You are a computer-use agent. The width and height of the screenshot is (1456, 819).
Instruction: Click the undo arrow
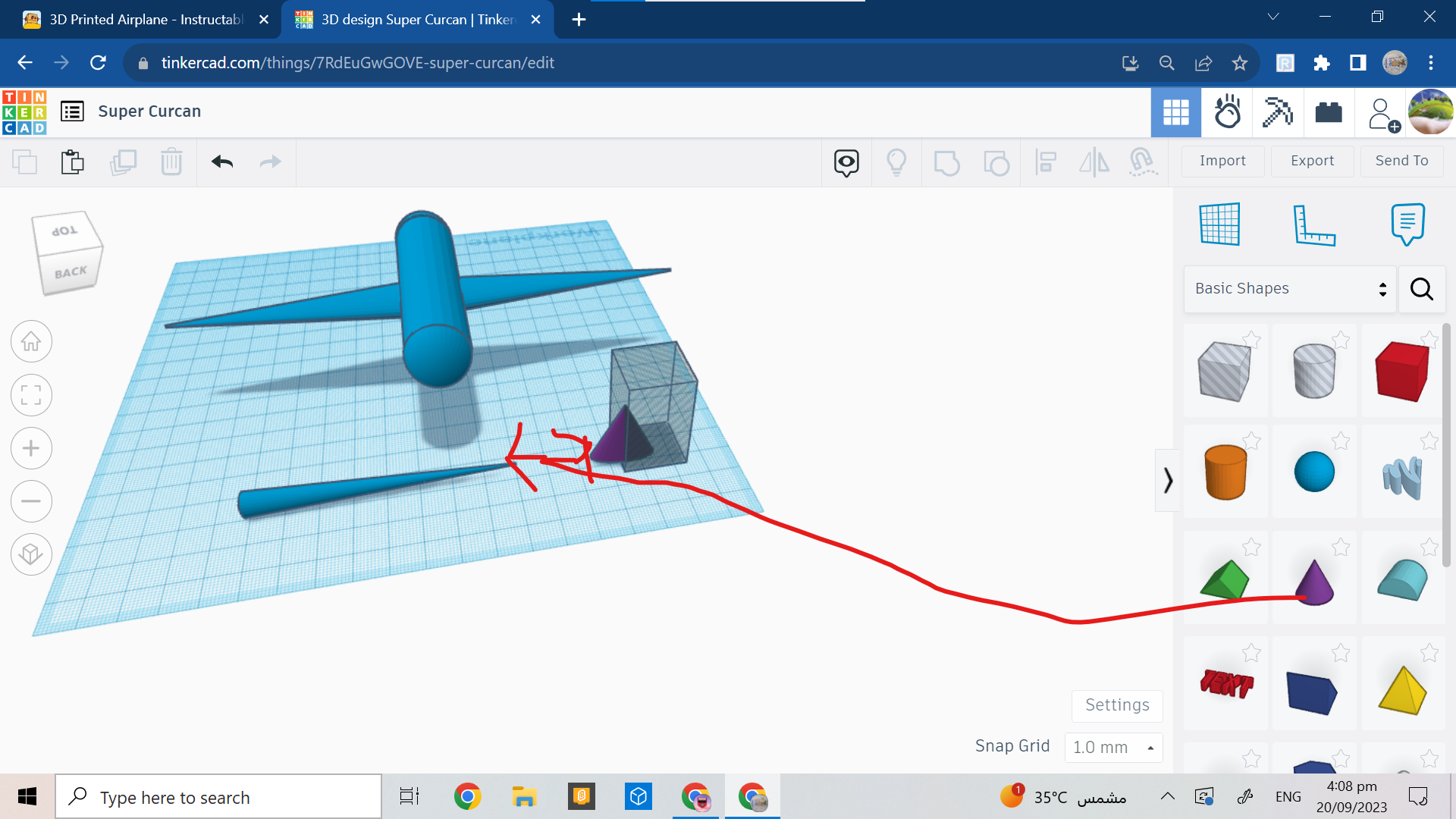pyautogui.click(x=222, y=162)
